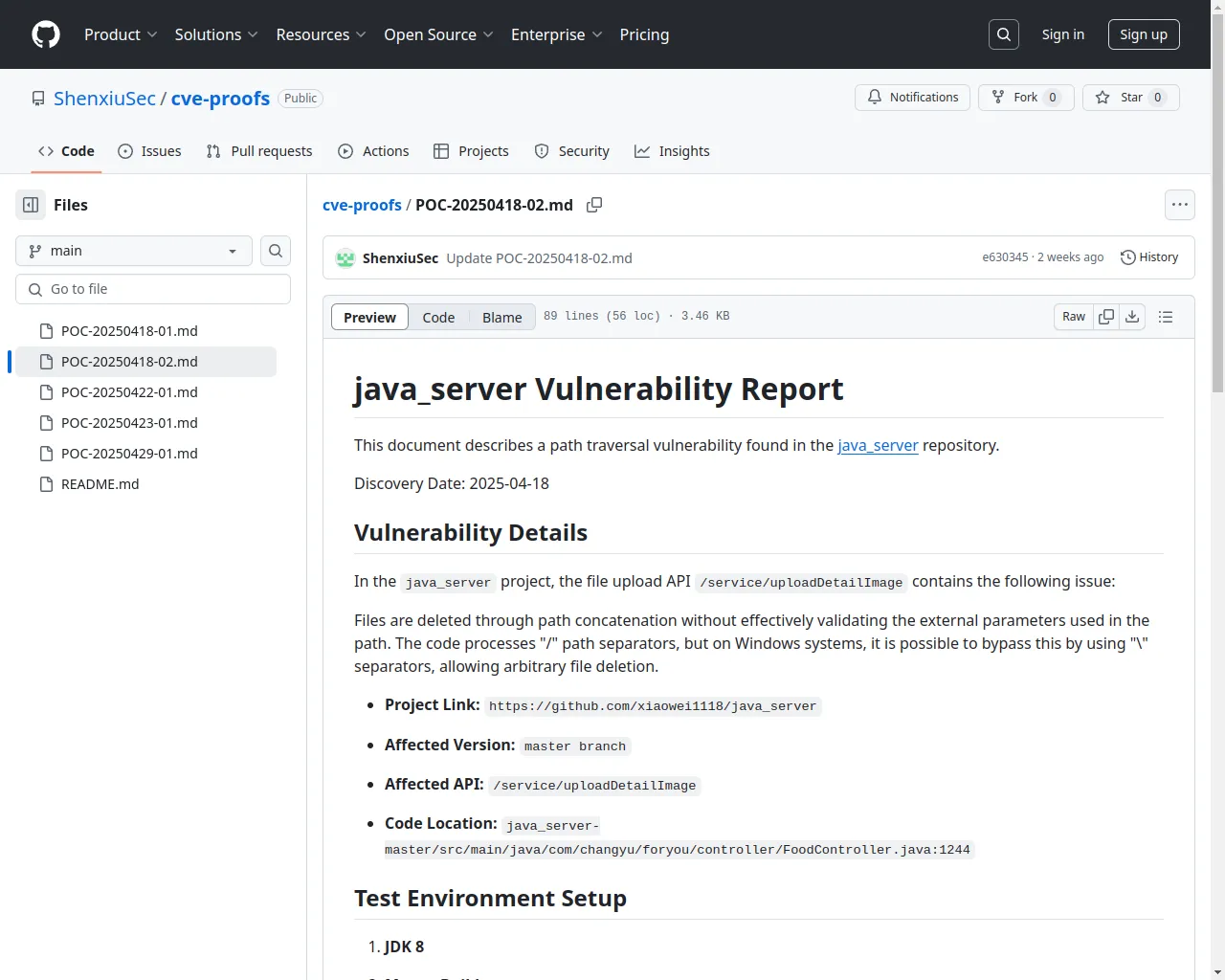Screen dimensions: 1225x980
Task: Click the Vulnerability Details heading
Action: click(x=471, y=533)
